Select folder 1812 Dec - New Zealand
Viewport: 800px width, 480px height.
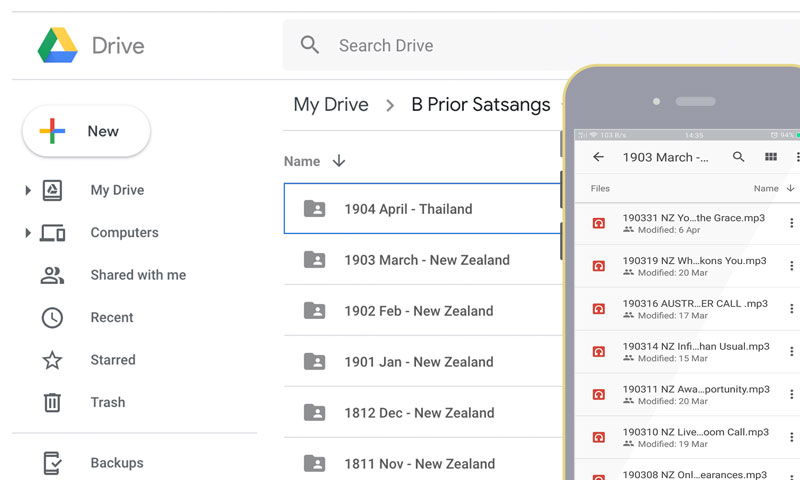coord(422,413)
